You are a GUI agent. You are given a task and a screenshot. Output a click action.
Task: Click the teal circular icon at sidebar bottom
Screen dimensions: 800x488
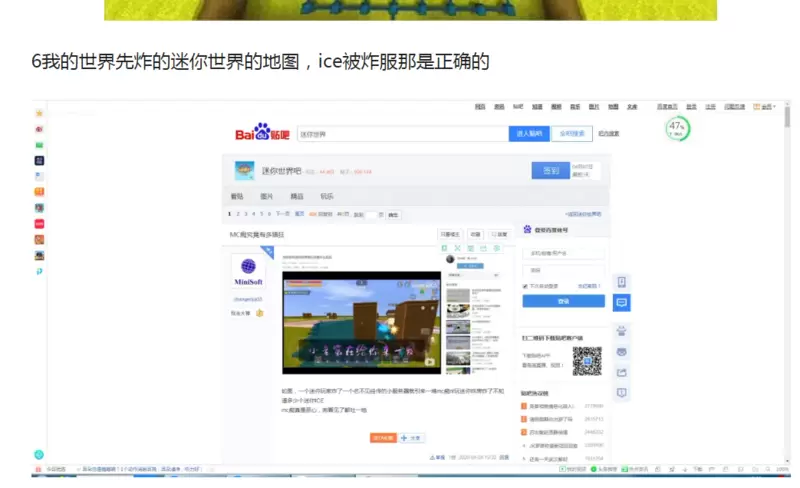point(39,454)
